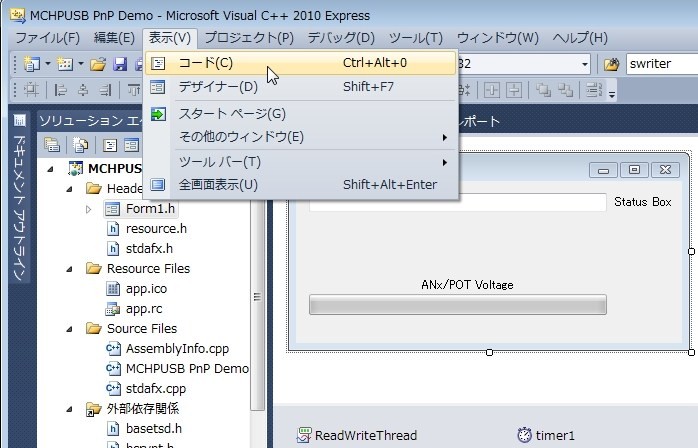The width and height of the screenshot is (698, 448).
Task: Choose デザイナー(D) in the menu
Action: point(301,86)
